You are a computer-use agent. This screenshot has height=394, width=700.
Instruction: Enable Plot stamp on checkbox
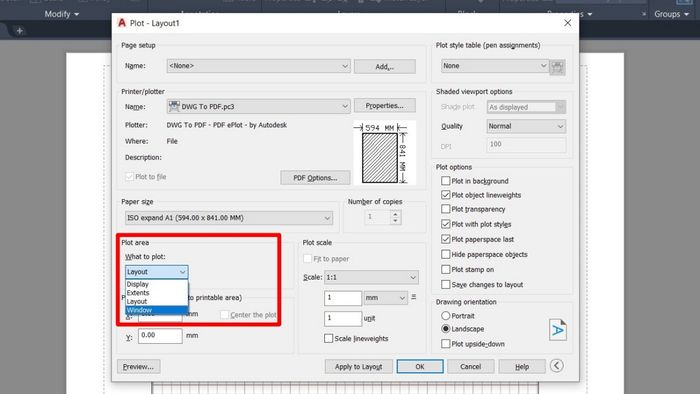tap(446, 270)
